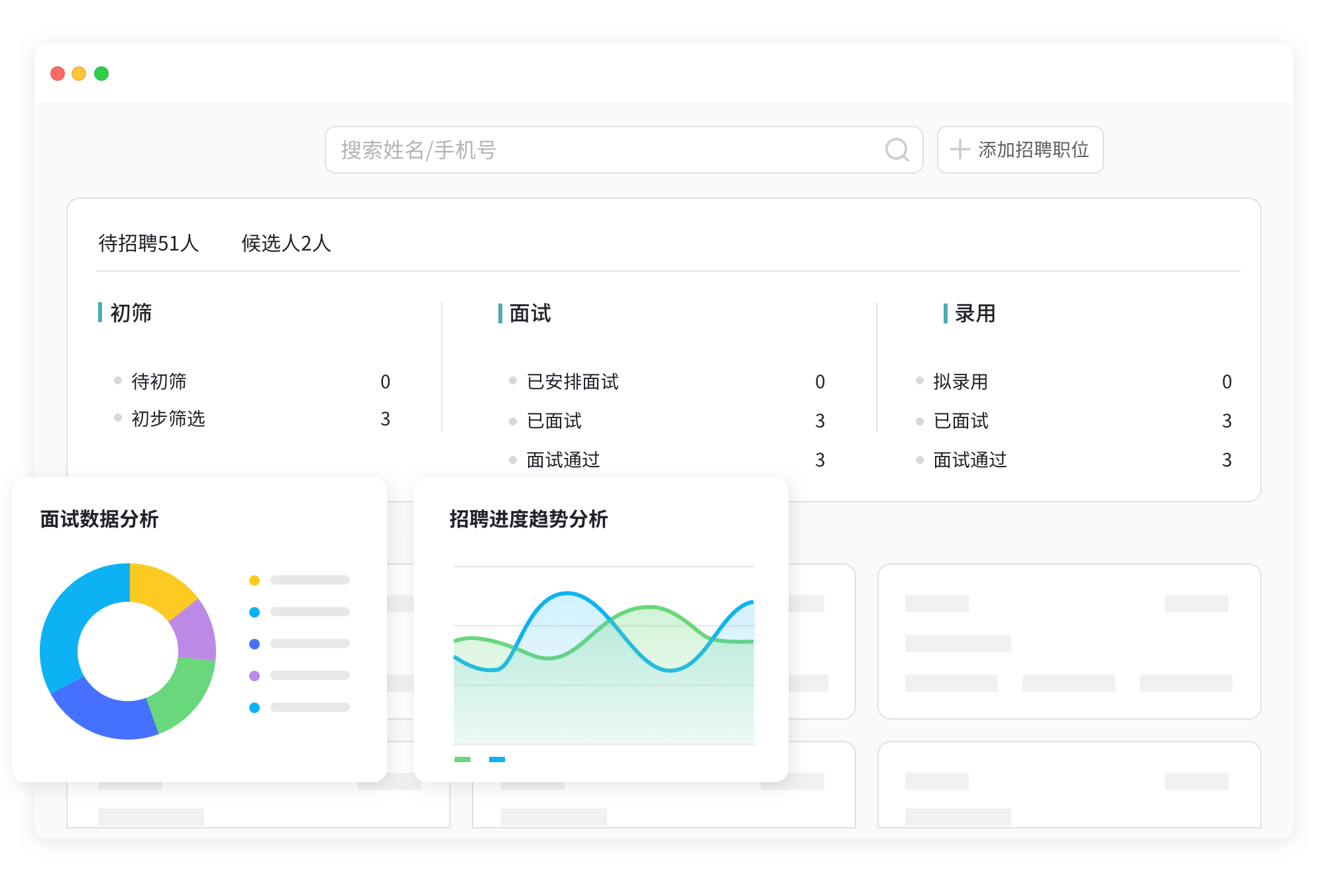
Task: Open 已面试 under the 录用 column
Action: pos(1074,421)
